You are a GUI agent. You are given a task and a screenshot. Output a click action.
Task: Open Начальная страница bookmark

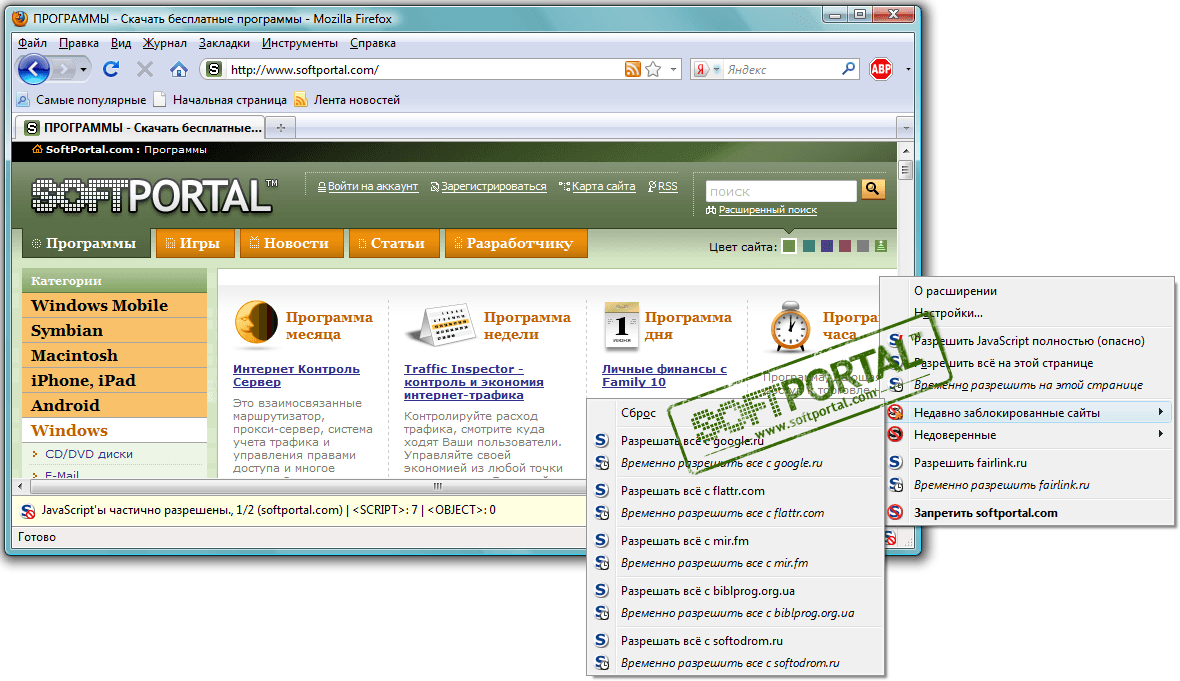[220, 99]
